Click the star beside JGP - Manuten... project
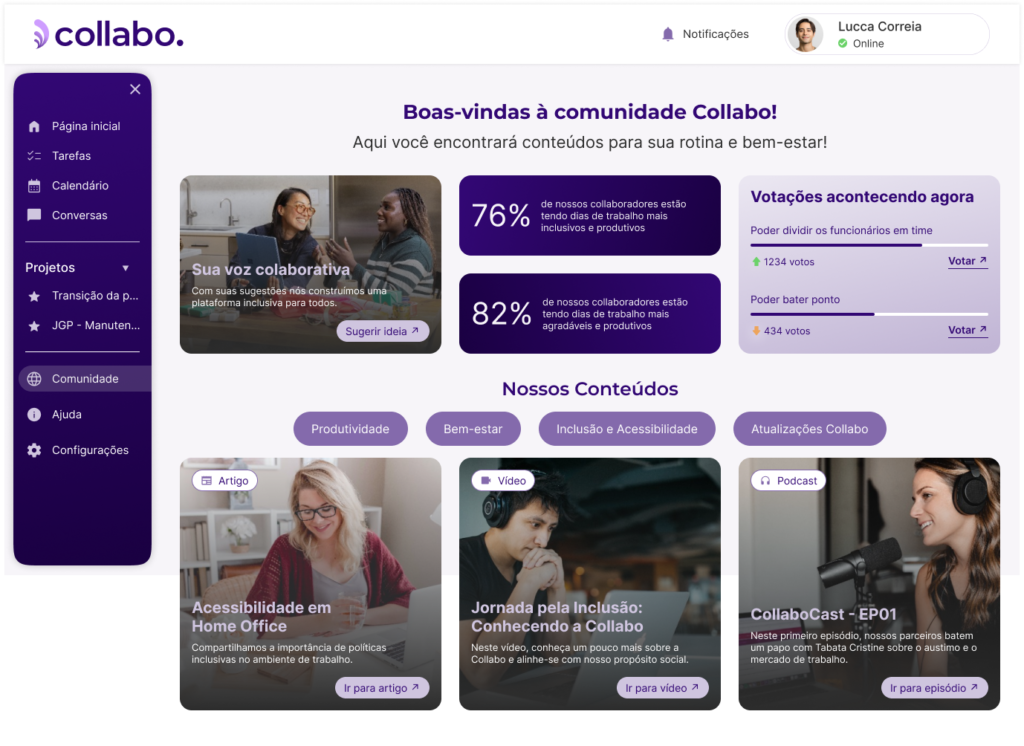This screenshot has width=1024, height=746. coord(34,326)
